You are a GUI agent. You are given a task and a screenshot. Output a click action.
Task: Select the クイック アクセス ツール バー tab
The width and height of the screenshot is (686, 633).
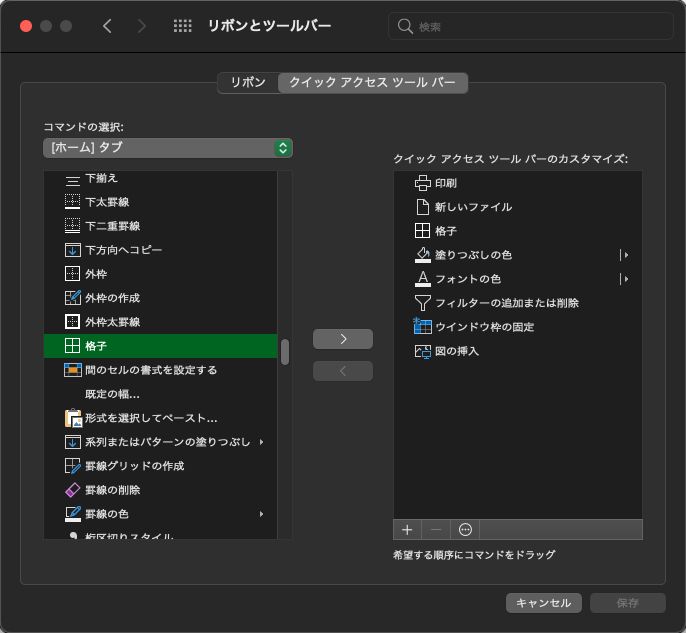(x=372, y=83)
